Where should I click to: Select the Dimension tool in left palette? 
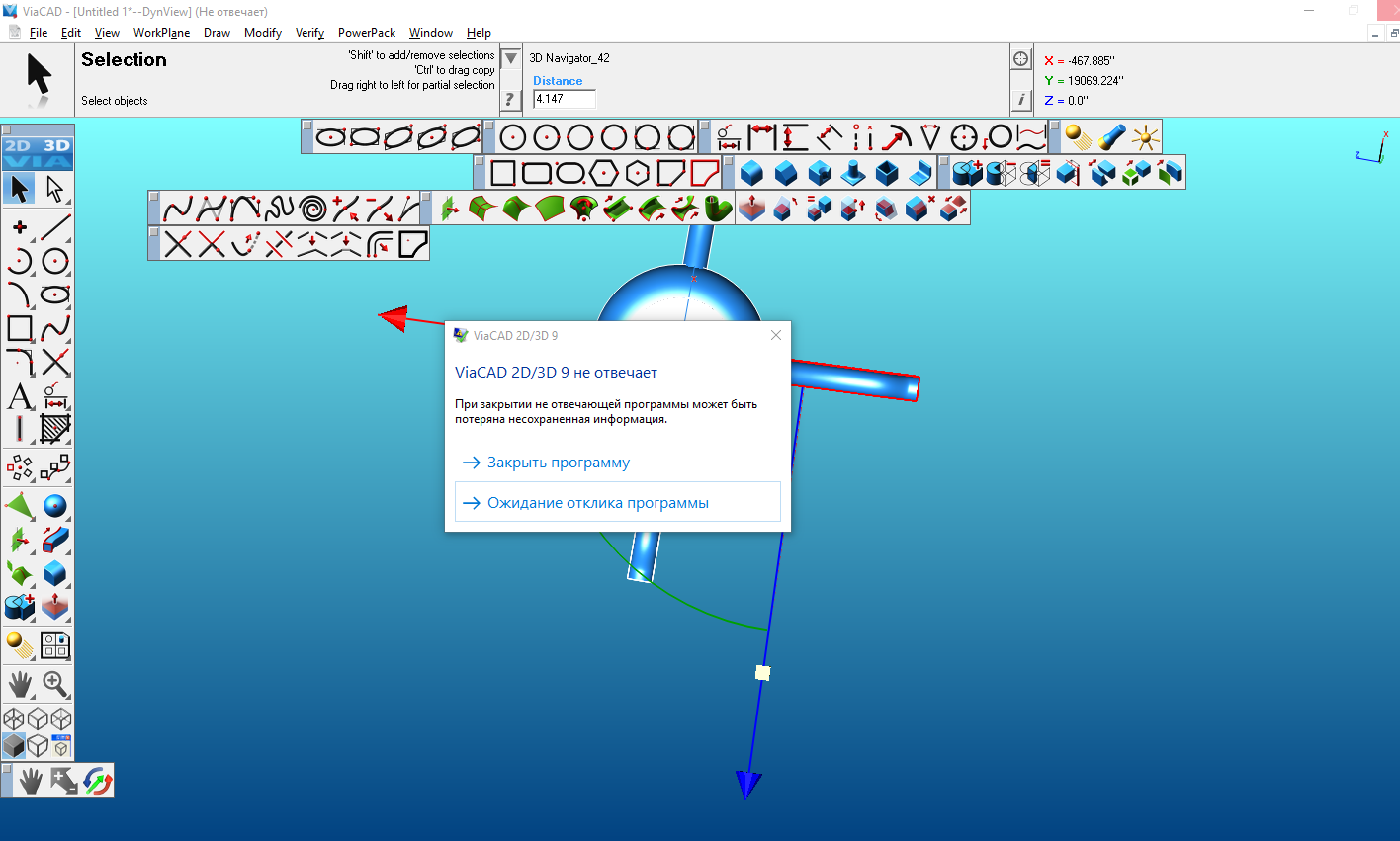pyautogui.click(x=55, y=397)
